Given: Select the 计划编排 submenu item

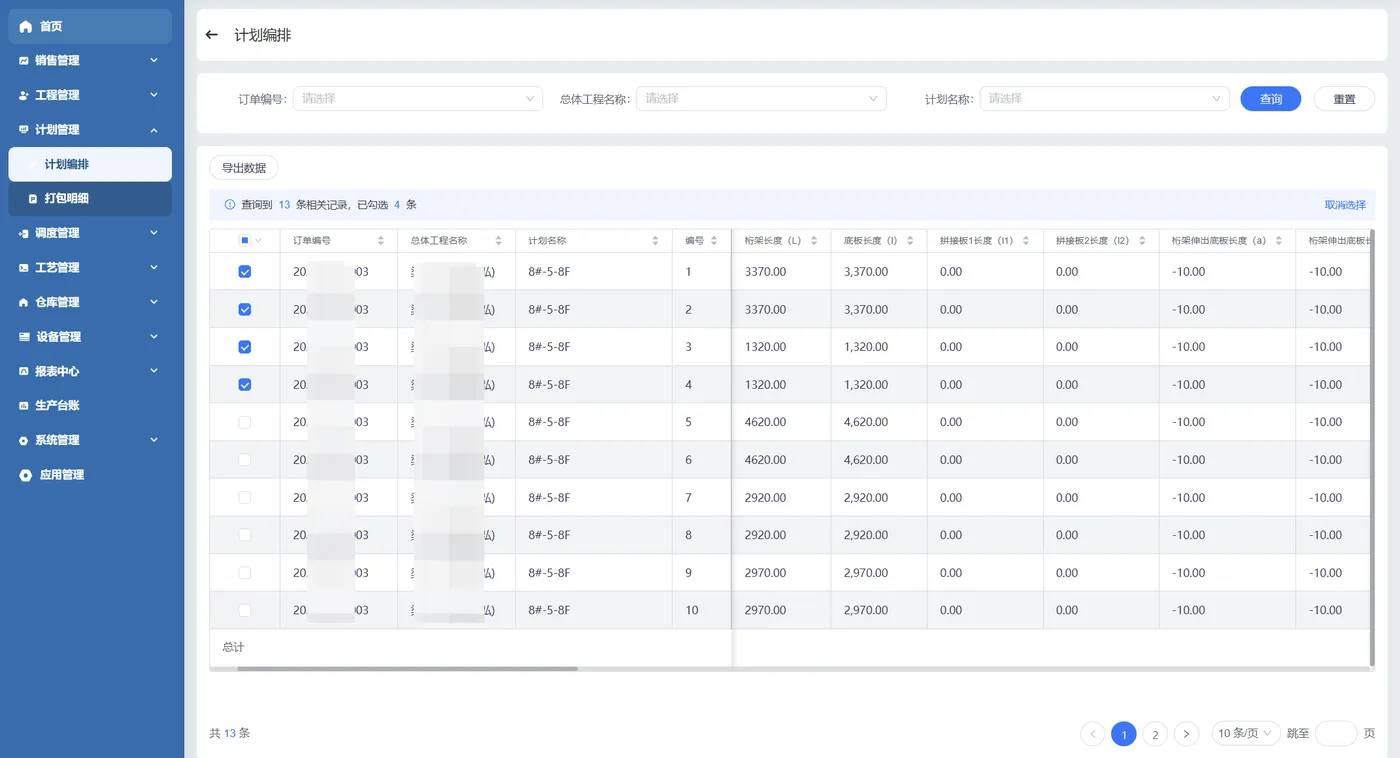Looking at the screenshot, I should [90, 165].
